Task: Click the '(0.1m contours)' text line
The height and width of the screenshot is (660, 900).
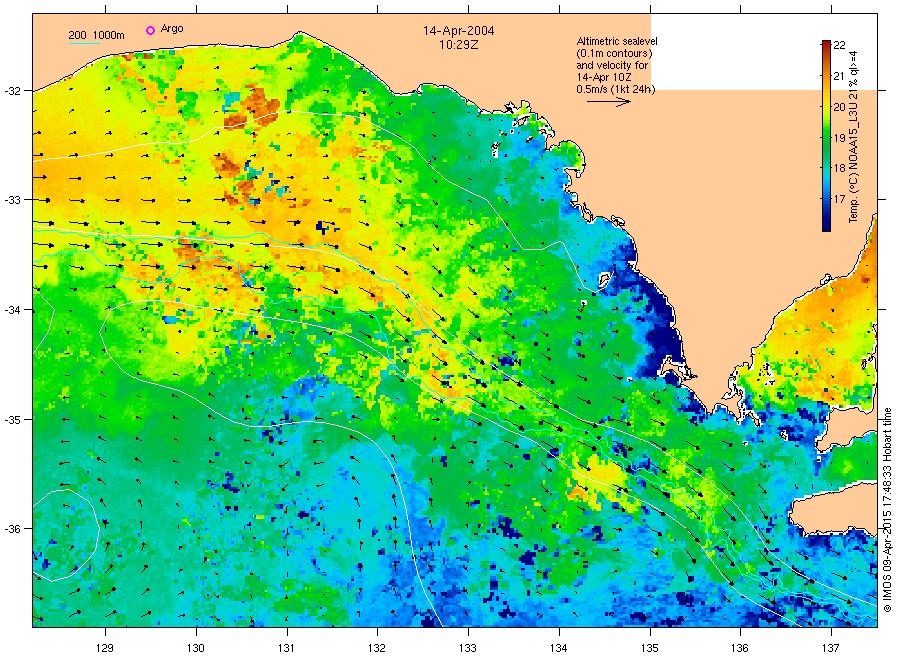Action: click(614, 53)
